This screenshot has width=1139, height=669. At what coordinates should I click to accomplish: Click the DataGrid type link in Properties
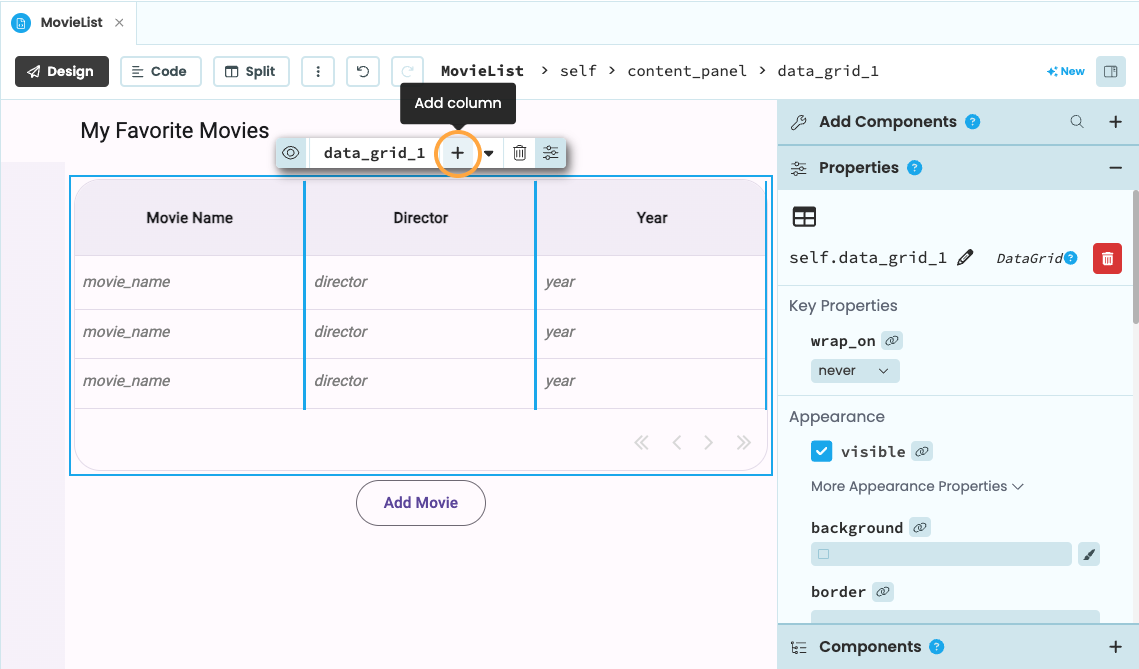click(x=1030, y=257)
